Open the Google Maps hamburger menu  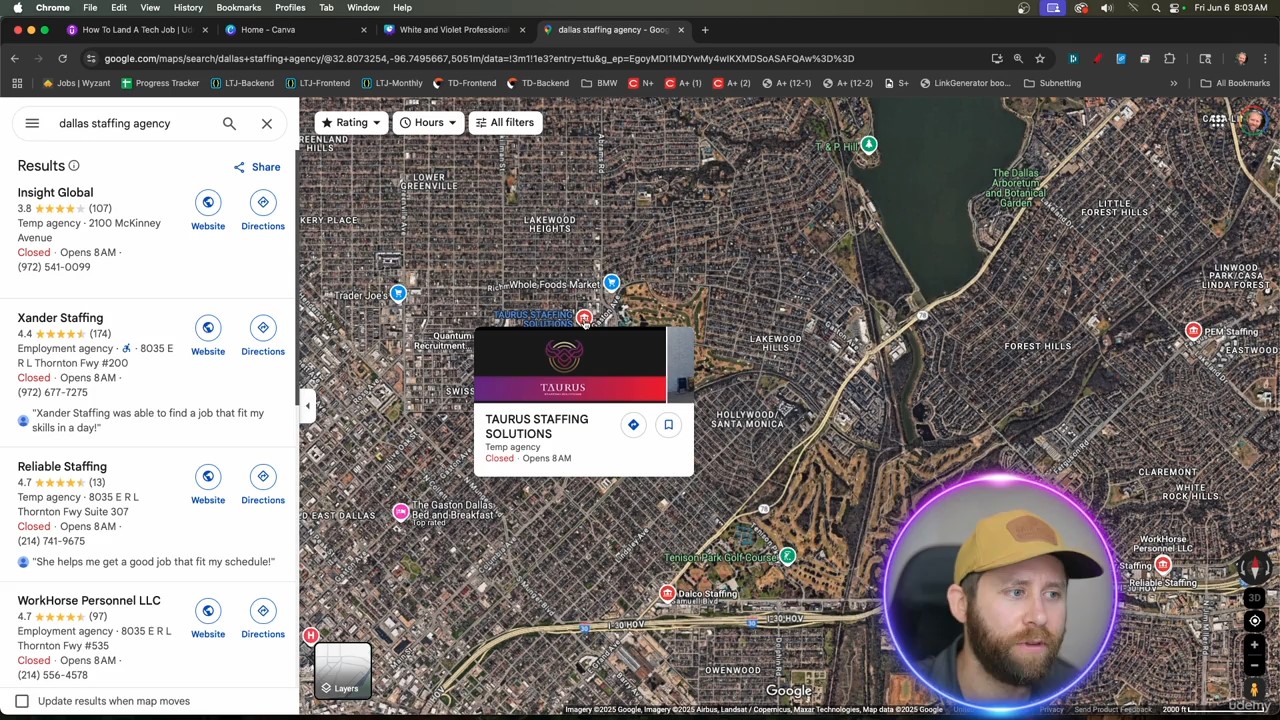pos(32,123)
